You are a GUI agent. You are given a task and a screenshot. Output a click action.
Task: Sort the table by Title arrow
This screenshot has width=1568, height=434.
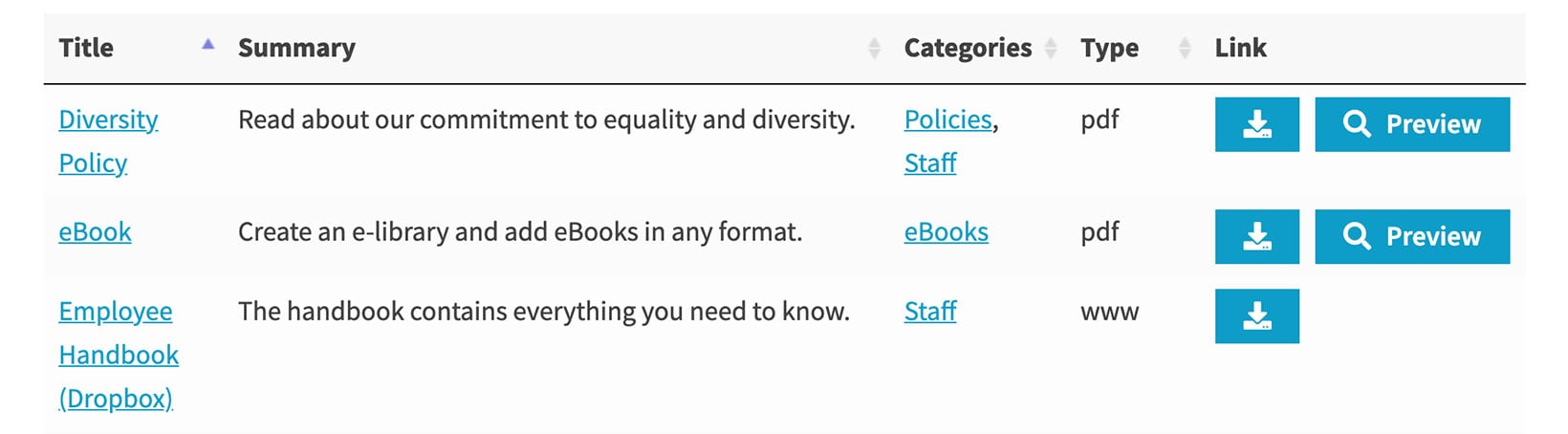(207, 45)
